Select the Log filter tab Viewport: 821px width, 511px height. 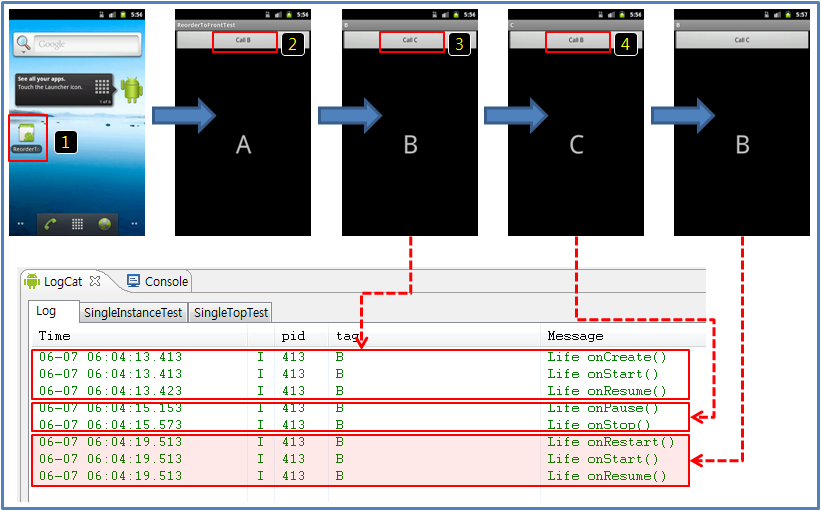[x=53, y=312]
